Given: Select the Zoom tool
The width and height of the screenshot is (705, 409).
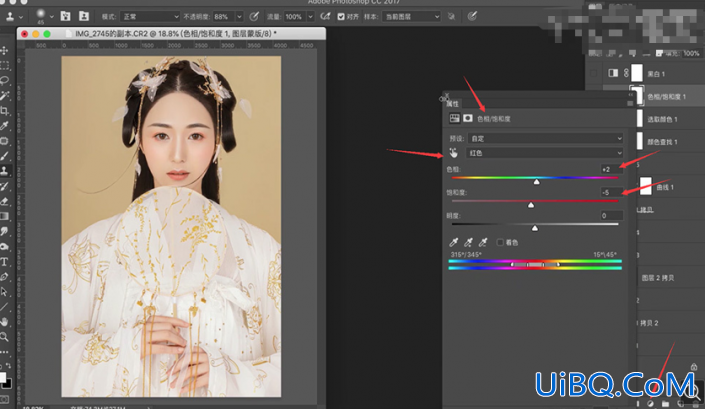Looking at the screenshot, I should click(4, 337).
